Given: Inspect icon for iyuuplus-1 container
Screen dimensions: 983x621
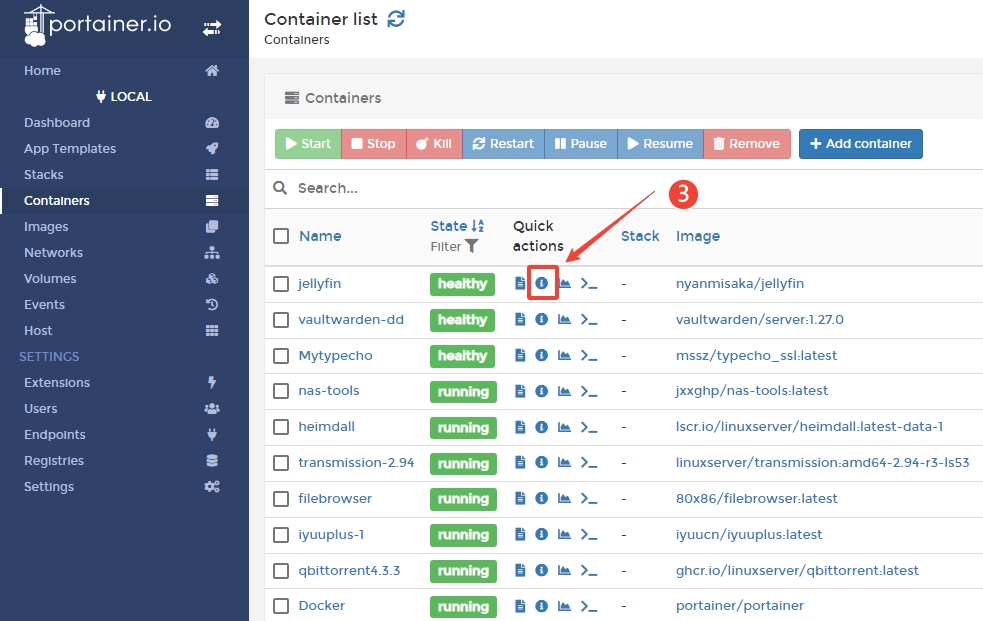Looking at the screenshot, I should coord(542,535).
